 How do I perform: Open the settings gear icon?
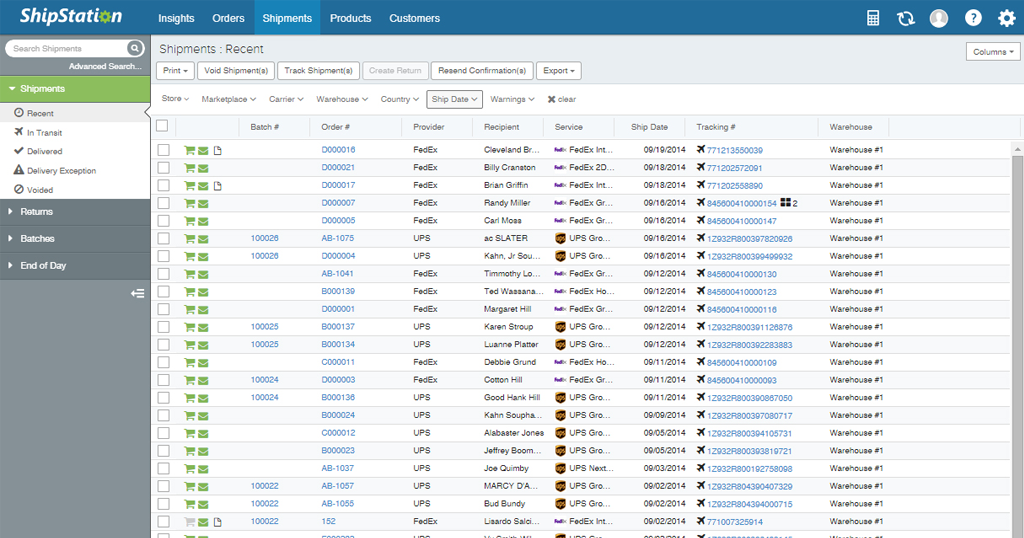coord(1006,18)
